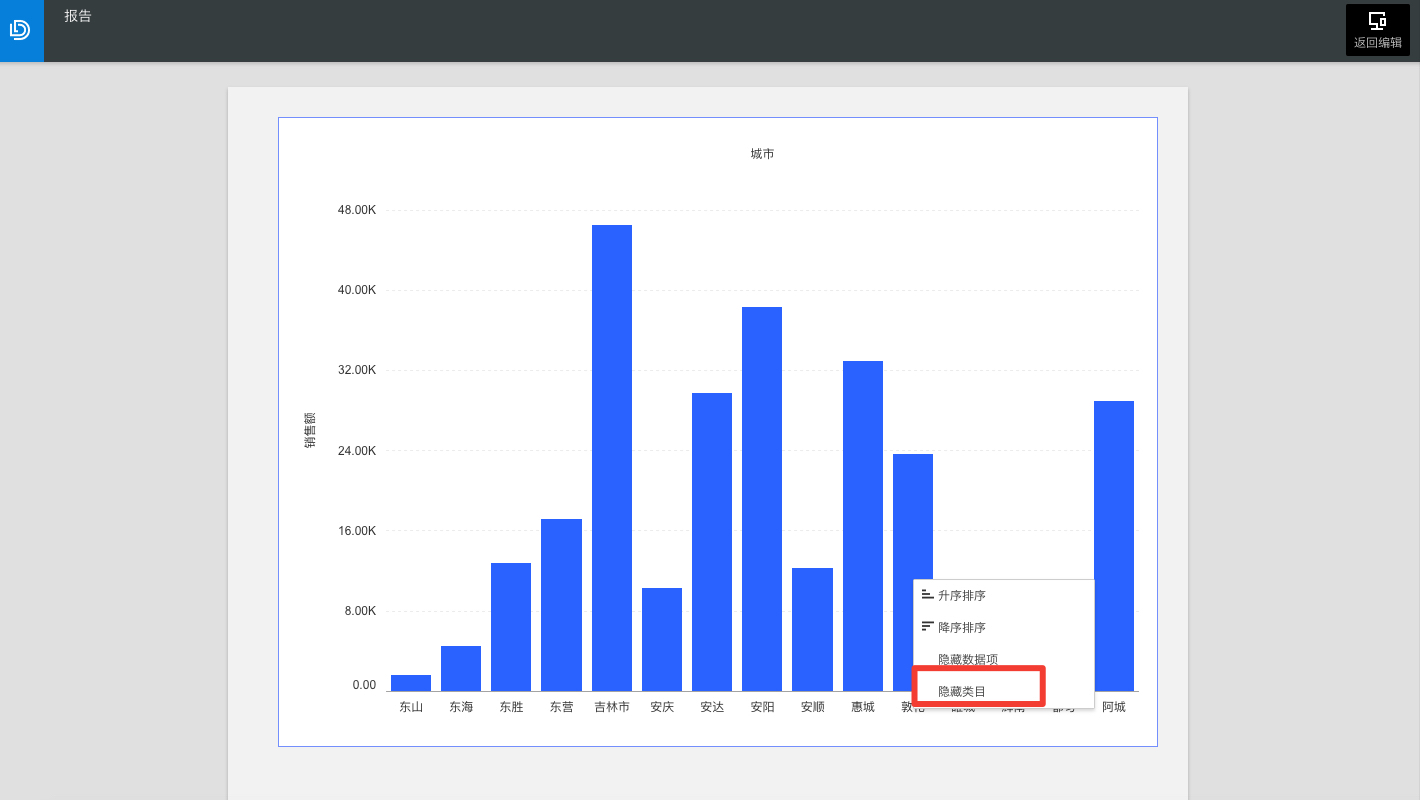Click the 安达 bar in chart
Image resolution: width=1420 pixels, height=800 pixels.
click(x=712, y=542)
